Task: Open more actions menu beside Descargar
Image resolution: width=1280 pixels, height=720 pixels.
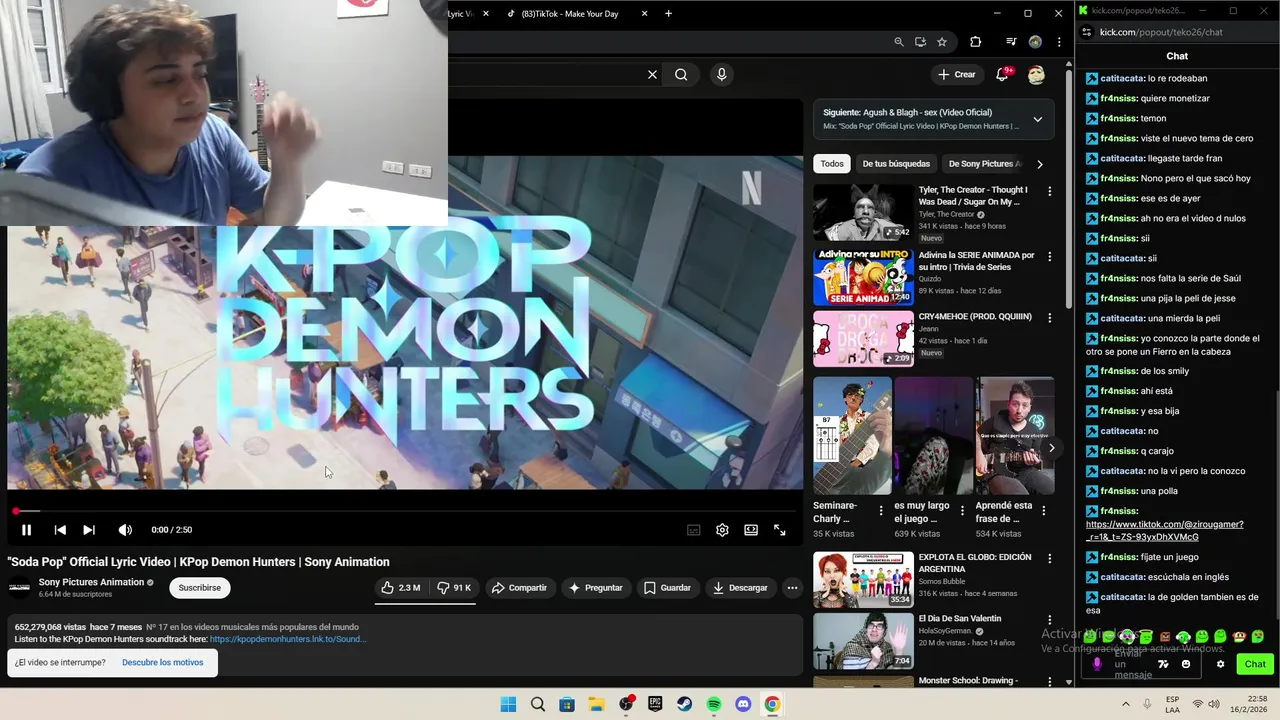Action: click(792, 588)
